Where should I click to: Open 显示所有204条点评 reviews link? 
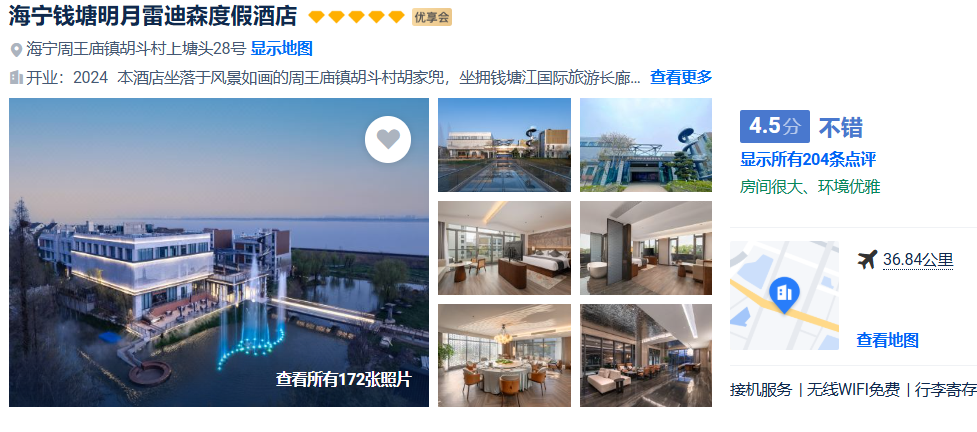808,160
